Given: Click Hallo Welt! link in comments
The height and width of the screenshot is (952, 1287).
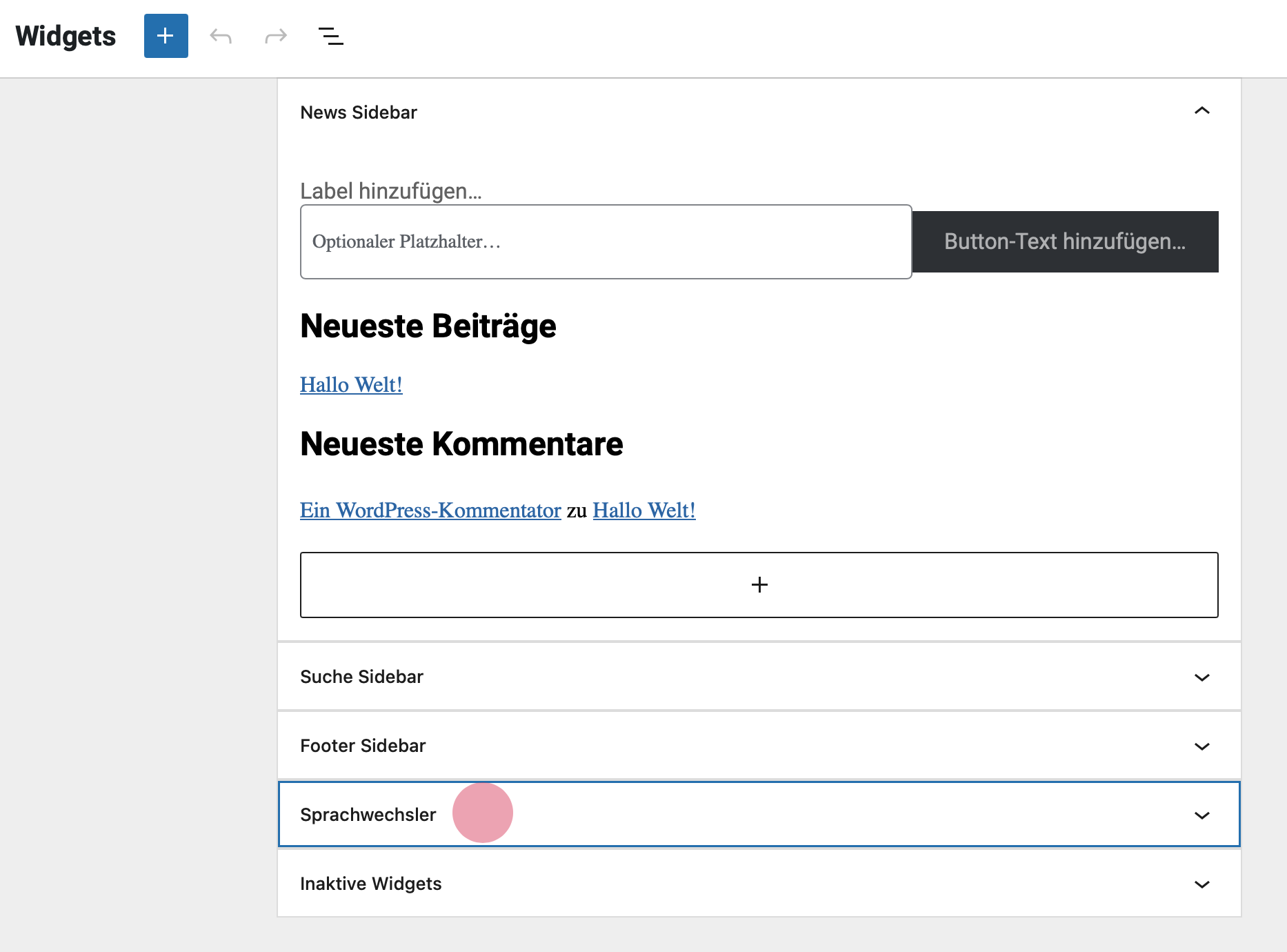Looking at the screenshot, I should coord(643,510).
